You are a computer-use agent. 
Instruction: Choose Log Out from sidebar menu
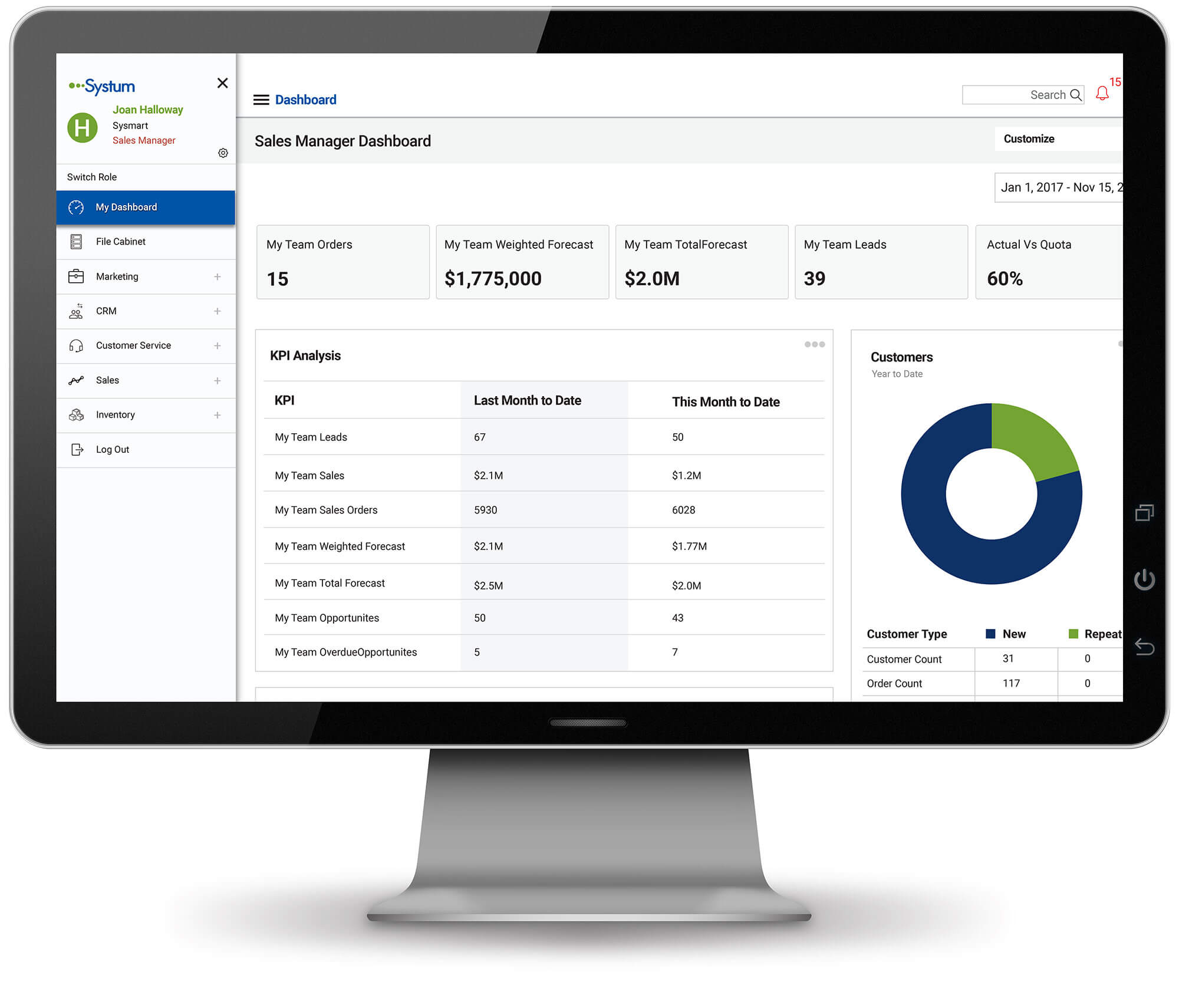pos(112,450)
